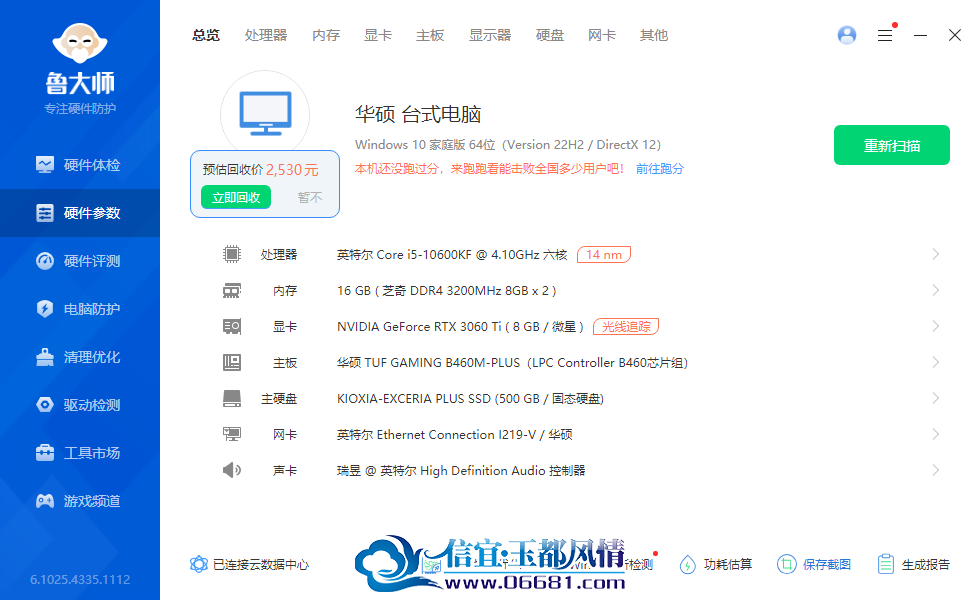Click the Windows 10 家庭版 version text
This screenshot has width=980, height=600.
click(508, 144)
